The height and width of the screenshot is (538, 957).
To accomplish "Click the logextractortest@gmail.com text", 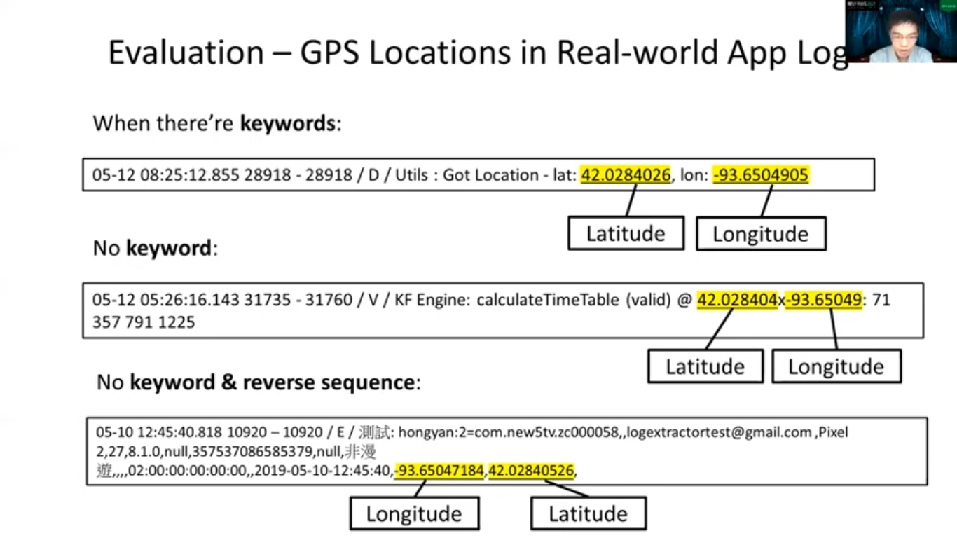I will [719, 432].
